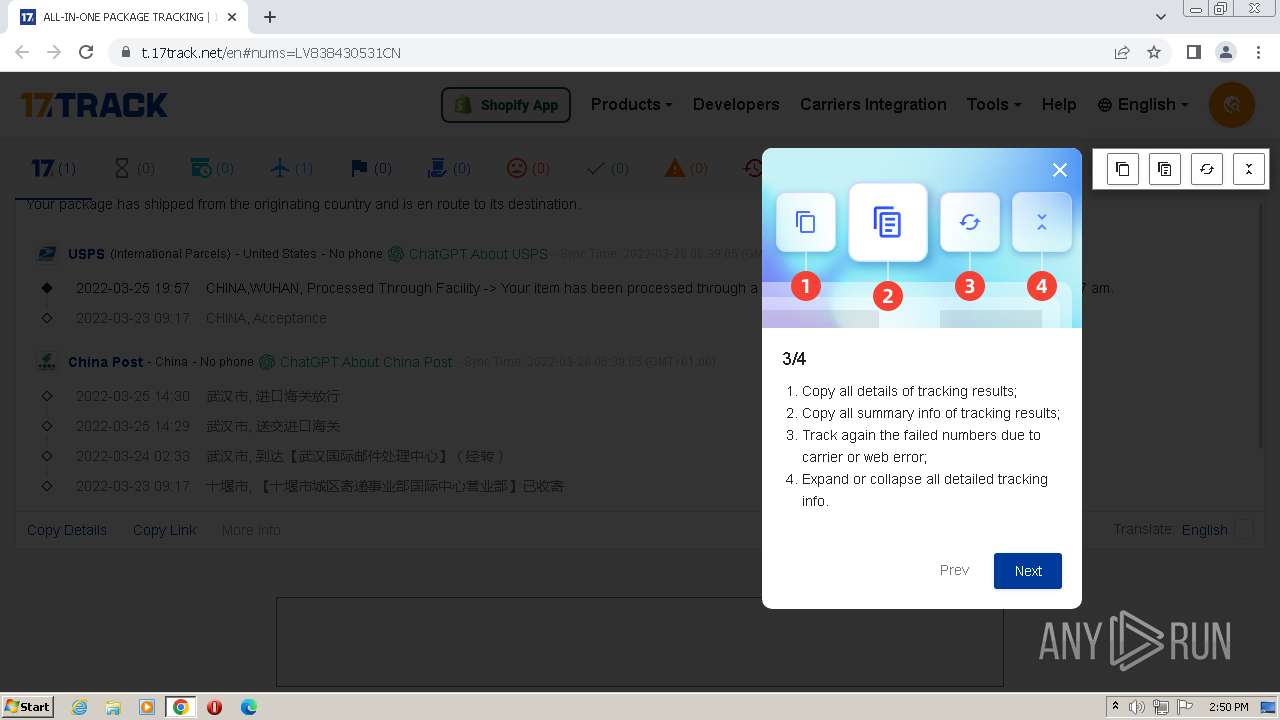This screenshot has width=1280, height=720.
Task: Open ChatGPT About China Post link
Action: 355,362
